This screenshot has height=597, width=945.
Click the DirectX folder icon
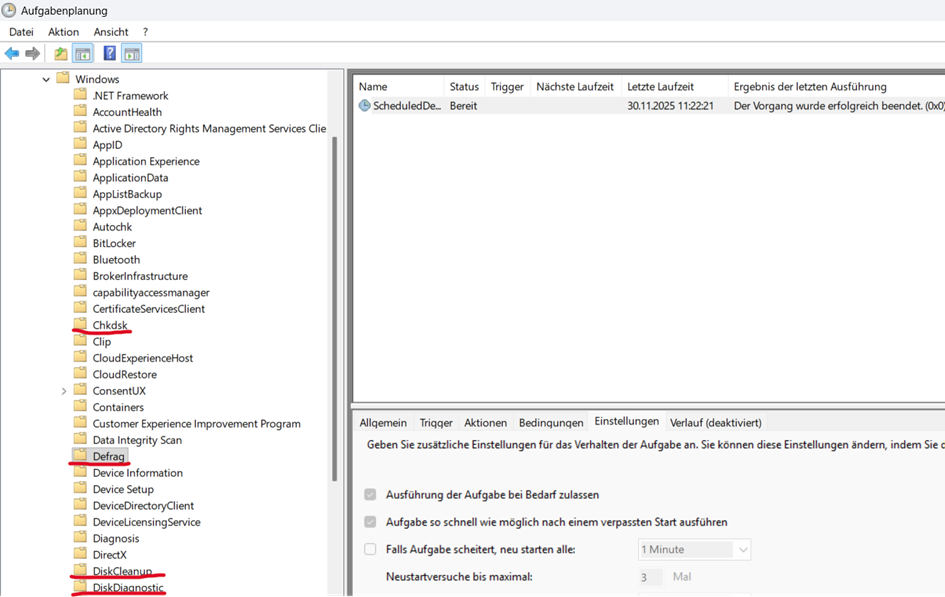pos(80,554)
